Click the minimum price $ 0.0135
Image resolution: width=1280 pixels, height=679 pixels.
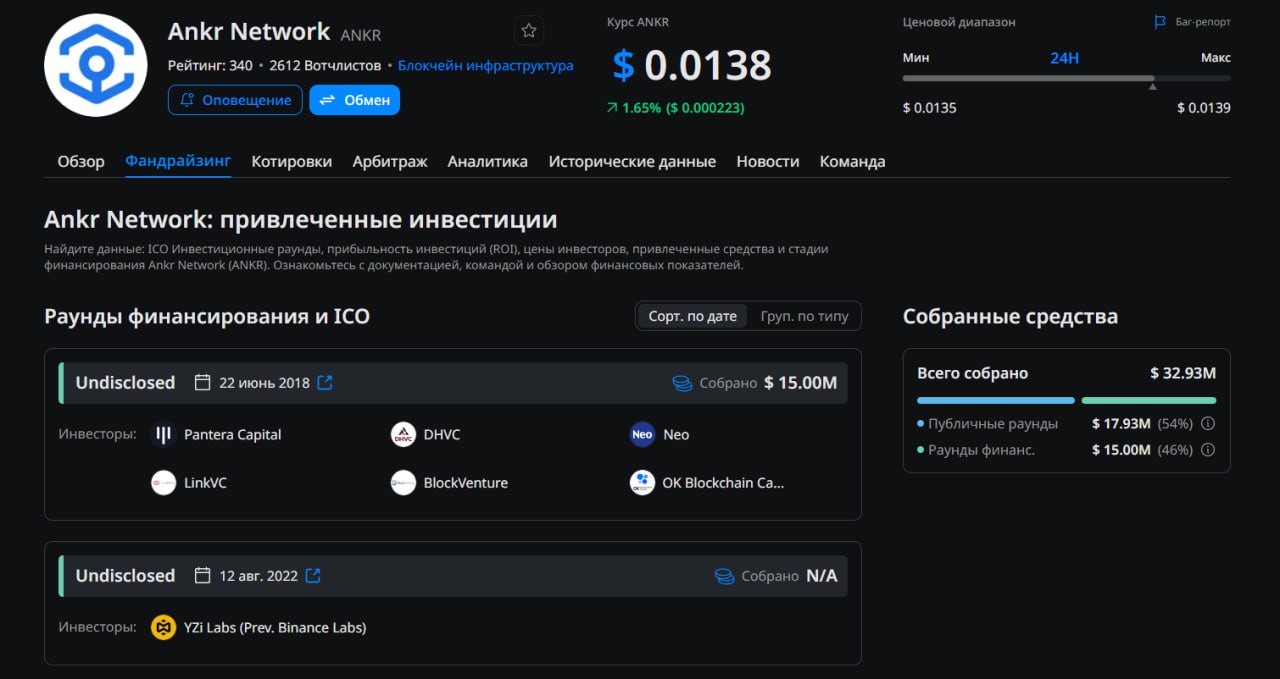[929, 108]
